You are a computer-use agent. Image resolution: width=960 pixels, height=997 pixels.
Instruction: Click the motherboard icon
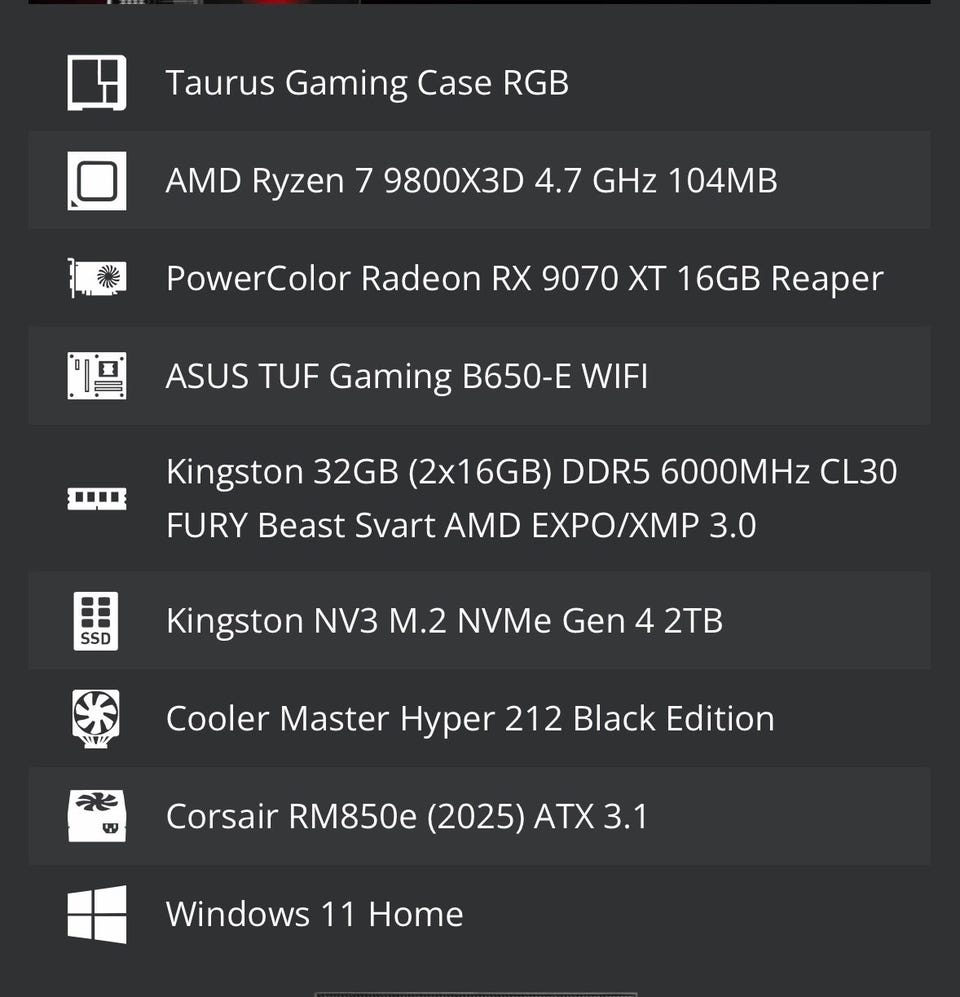(x=97, y=376)
